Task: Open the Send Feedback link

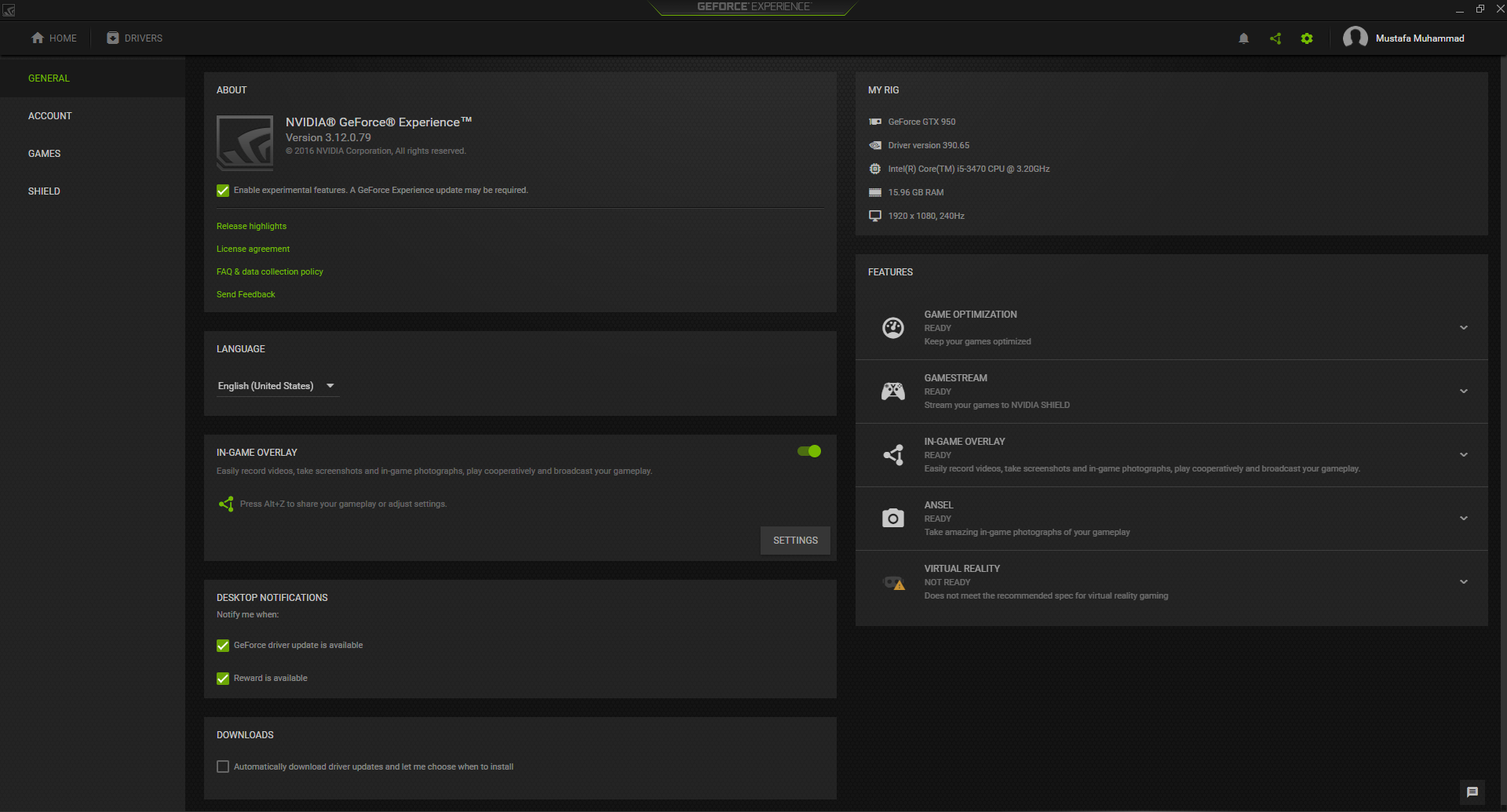Action: point(246,294)
